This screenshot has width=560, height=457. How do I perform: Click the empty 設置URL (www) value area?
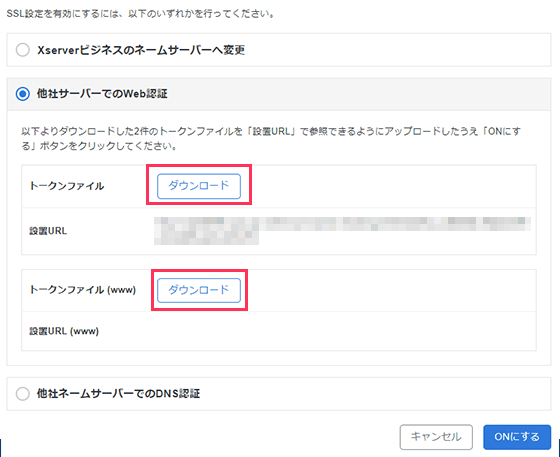(x=342, y=331)
